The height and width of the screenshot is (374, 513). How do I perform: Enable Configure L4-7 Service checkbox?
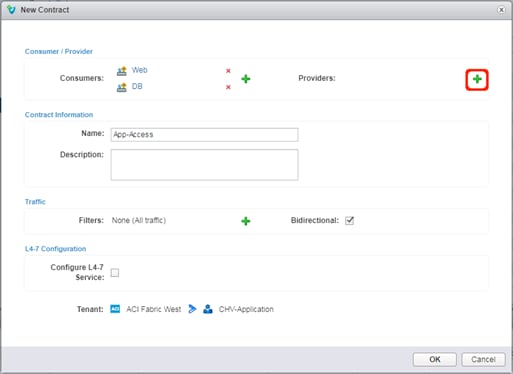tap(115, 273)
